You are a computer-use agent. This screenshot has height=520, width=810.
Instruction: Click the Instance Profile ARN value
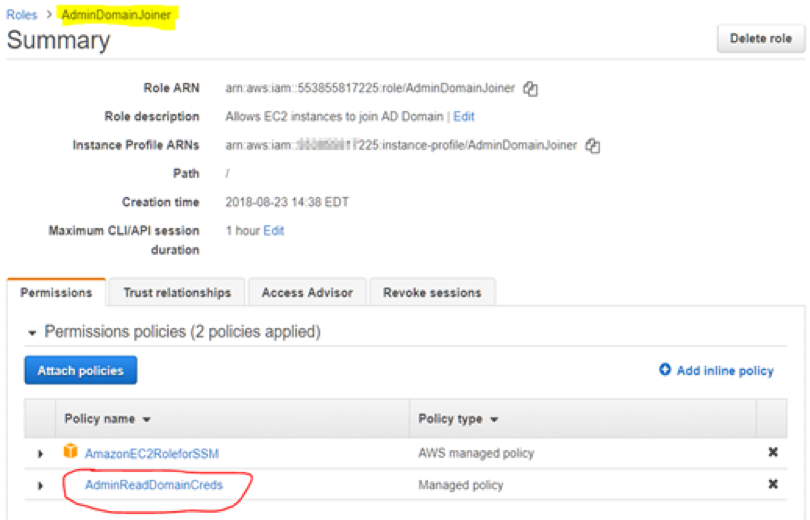pyautogui.click(x=401, y=146)
